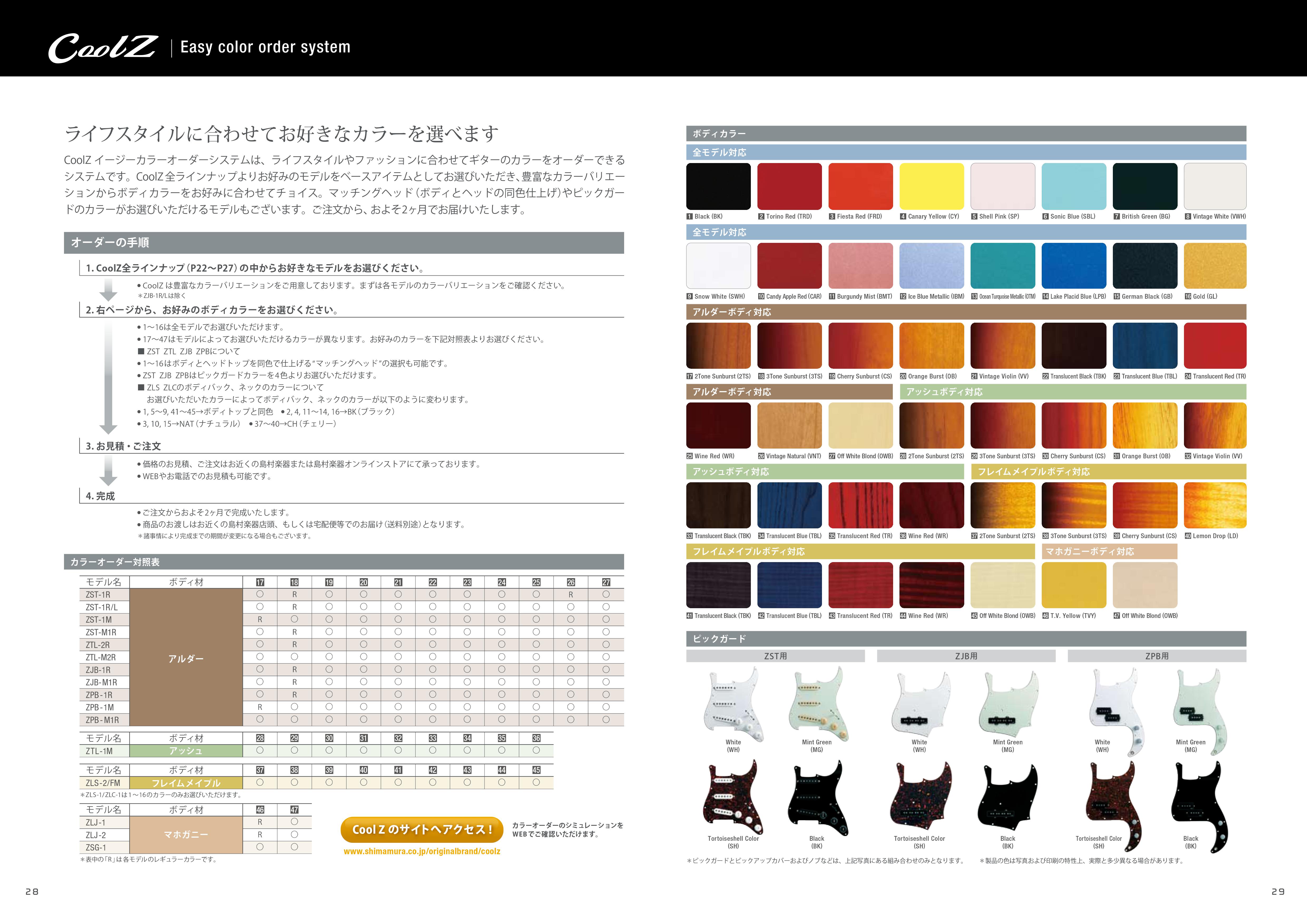Choose the Candy Apple Red (CAR) swatch

click(790, 266)
